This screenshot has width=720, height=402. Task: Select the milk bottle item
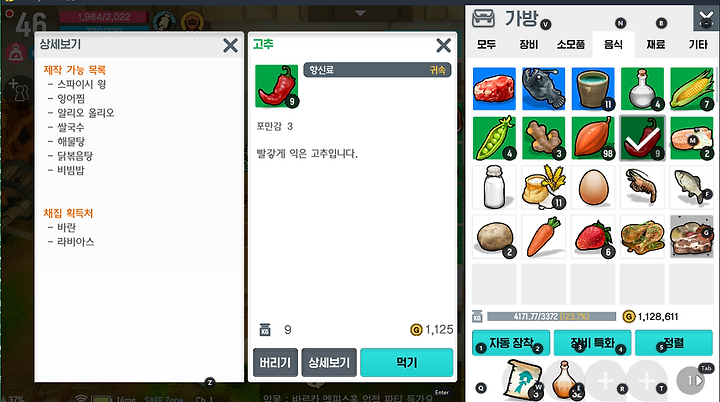pyautogui.click(x=494, y=187)
